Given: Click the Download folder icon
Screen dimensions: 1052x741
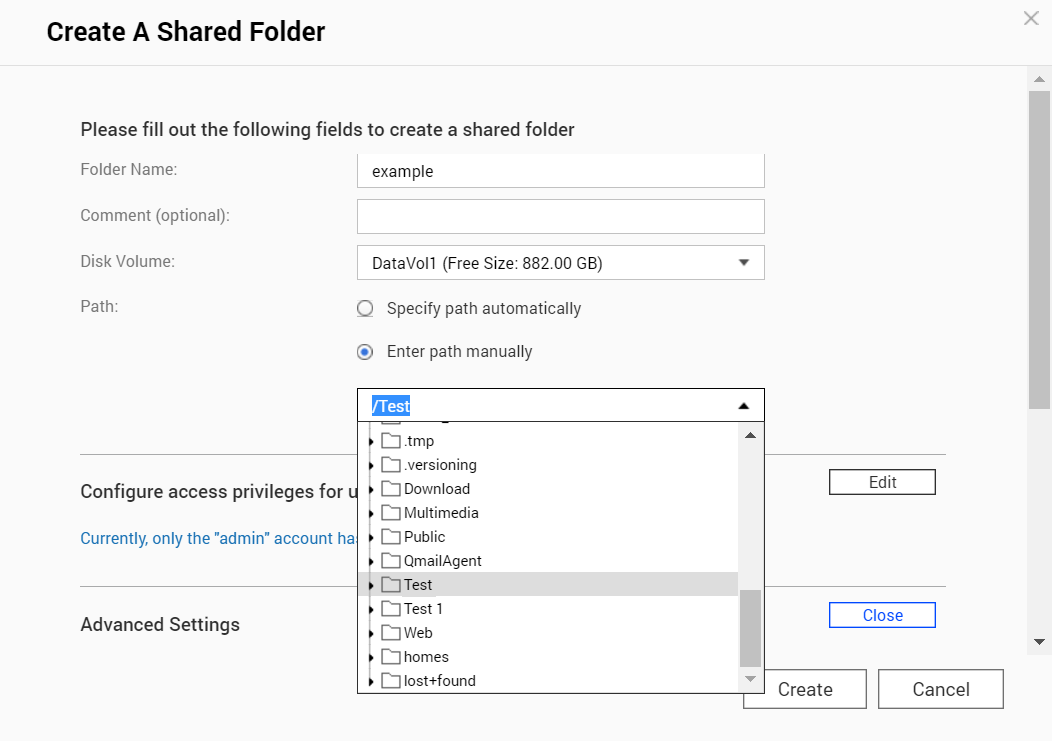Looking at the screenshot, I should pyautogui.click(x=390, y=489).
